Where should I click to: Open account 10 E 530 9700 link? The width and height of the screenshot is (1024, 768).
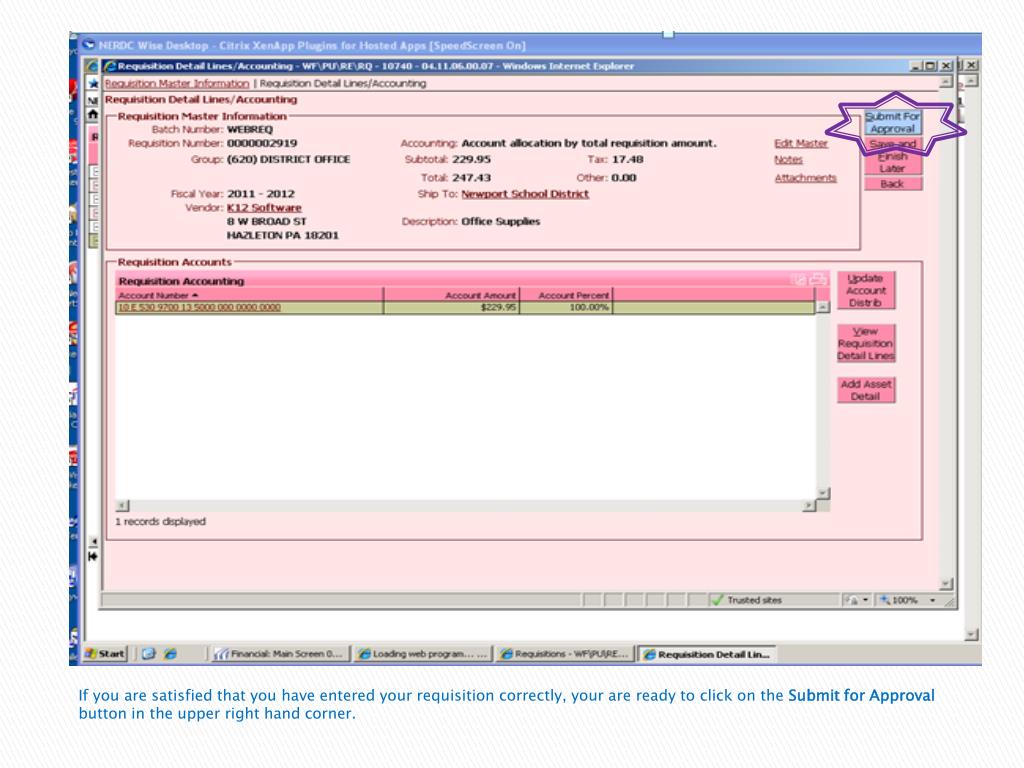coord(199,308)
